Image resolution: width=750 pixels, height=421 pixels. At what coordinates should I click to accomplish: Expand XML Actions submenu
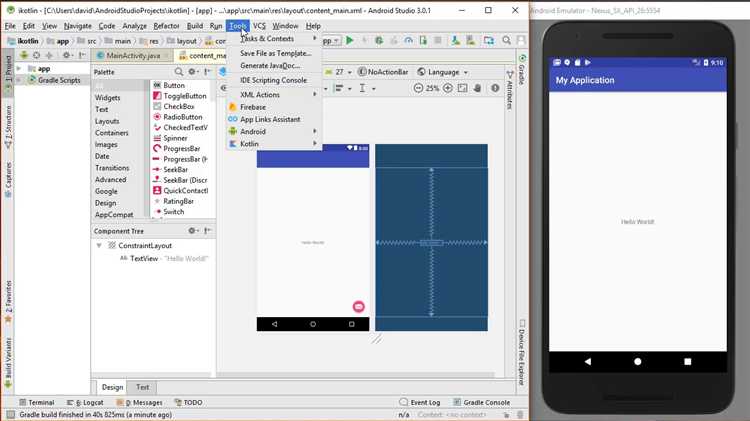273,95
